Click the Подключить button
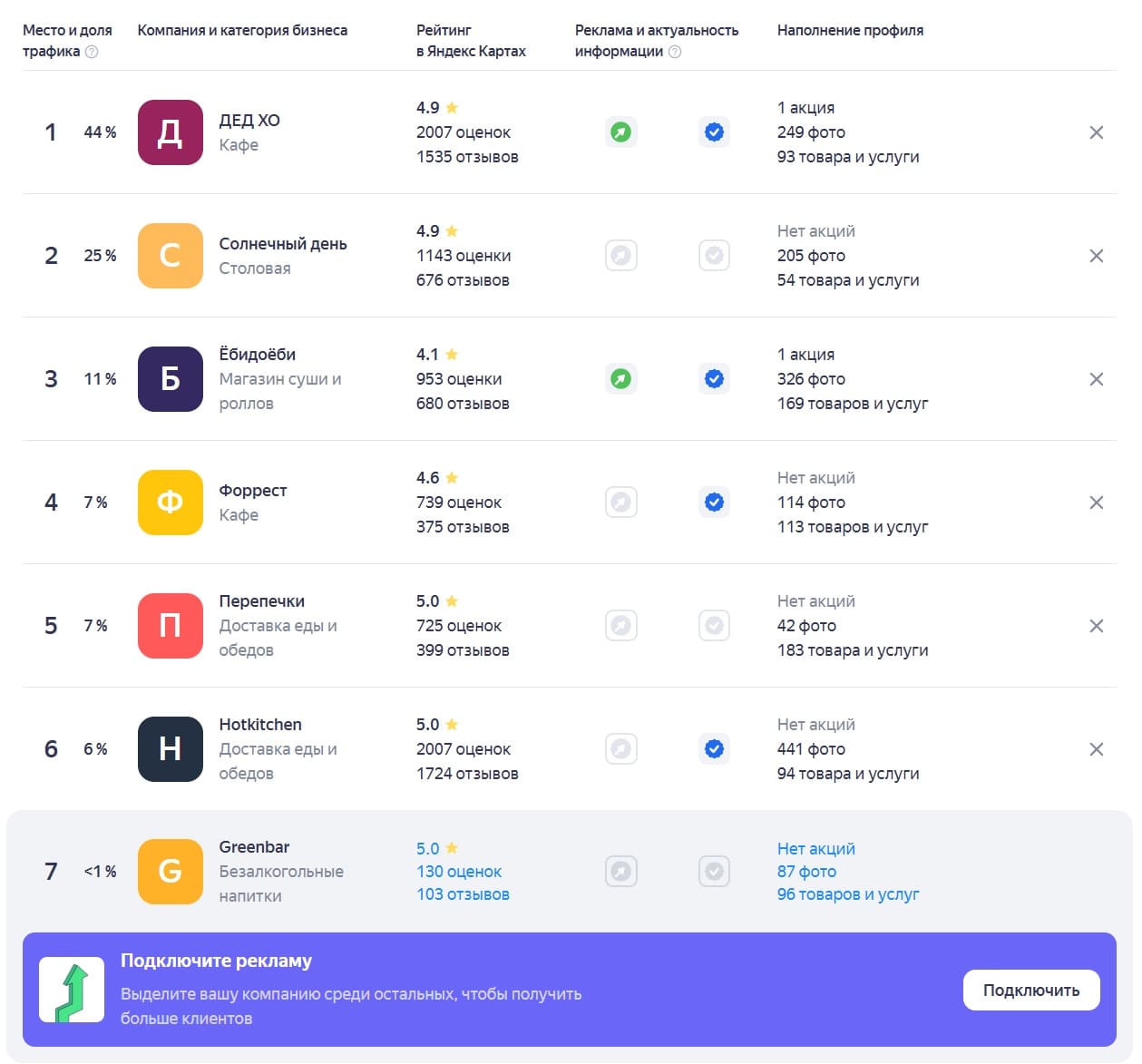 [x=1031, y=990]
